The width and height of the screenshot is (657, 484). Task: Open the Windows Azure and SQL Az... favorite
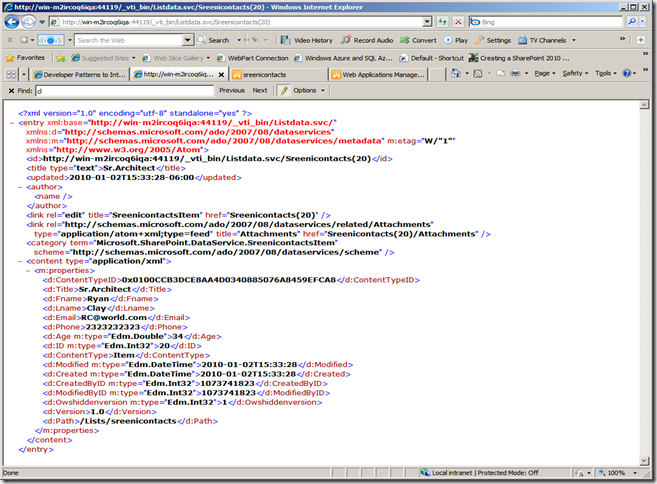tap(343, 58)
